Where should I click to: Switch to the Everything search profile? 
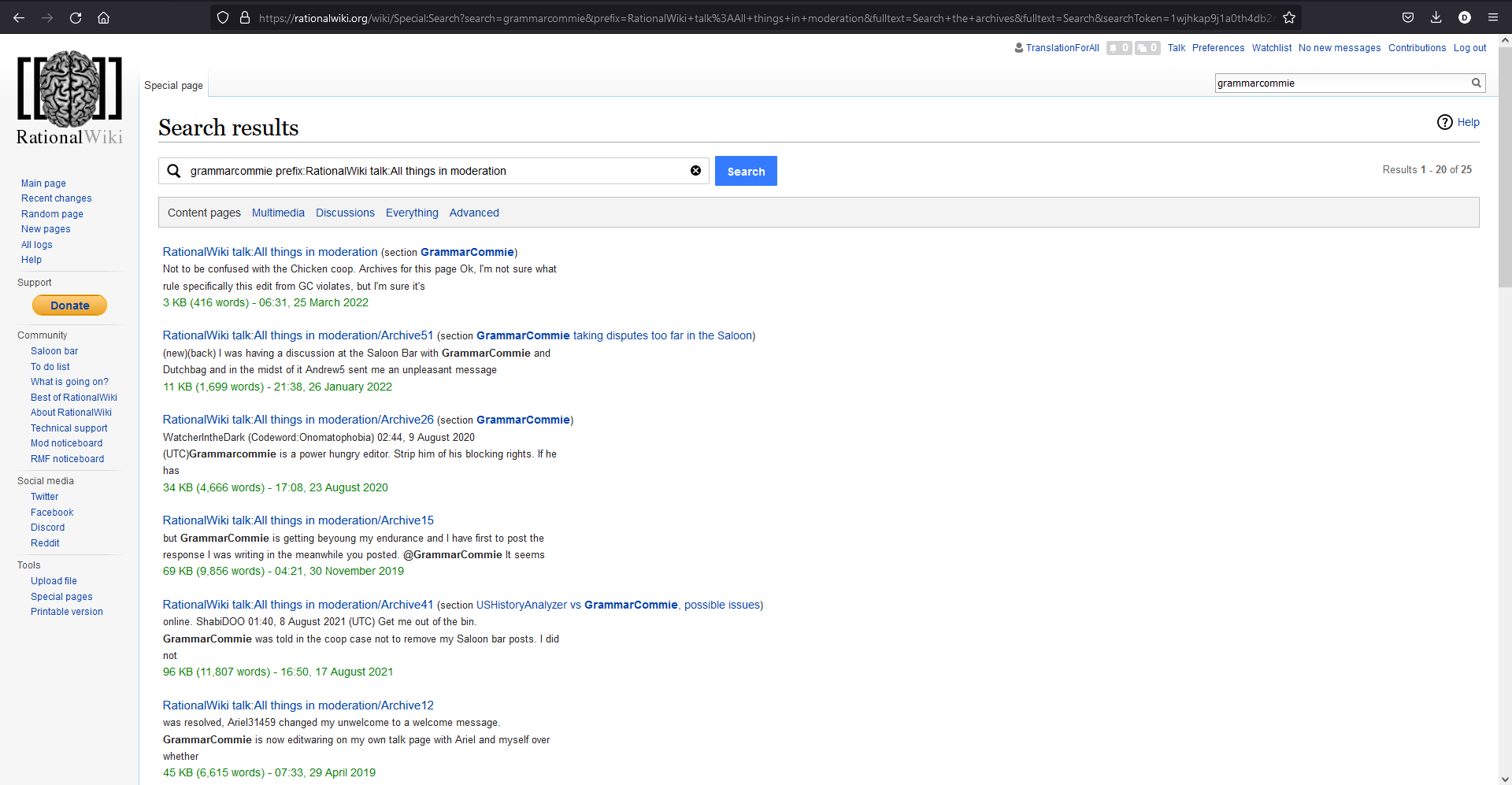coord(412,213)
